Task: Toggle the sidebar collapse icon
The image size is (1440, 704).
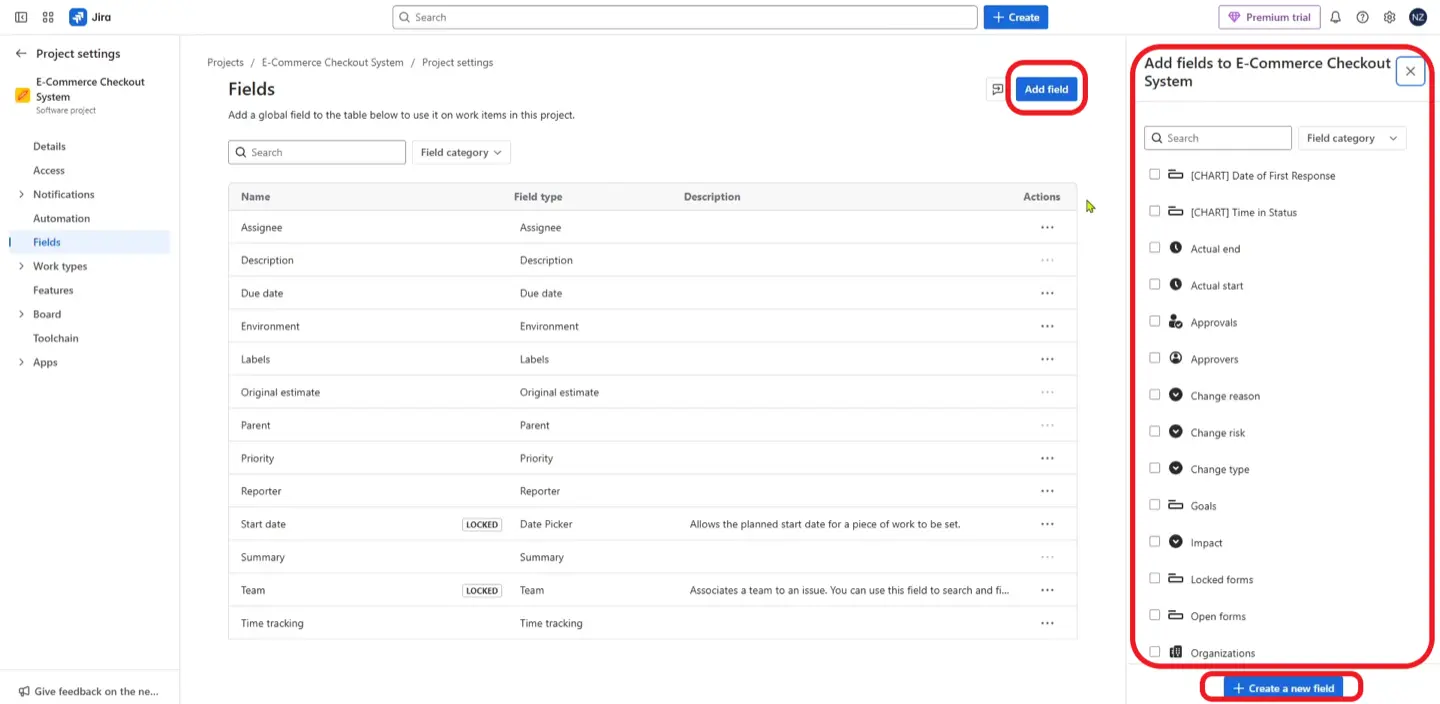Action: tap(21, 17)
